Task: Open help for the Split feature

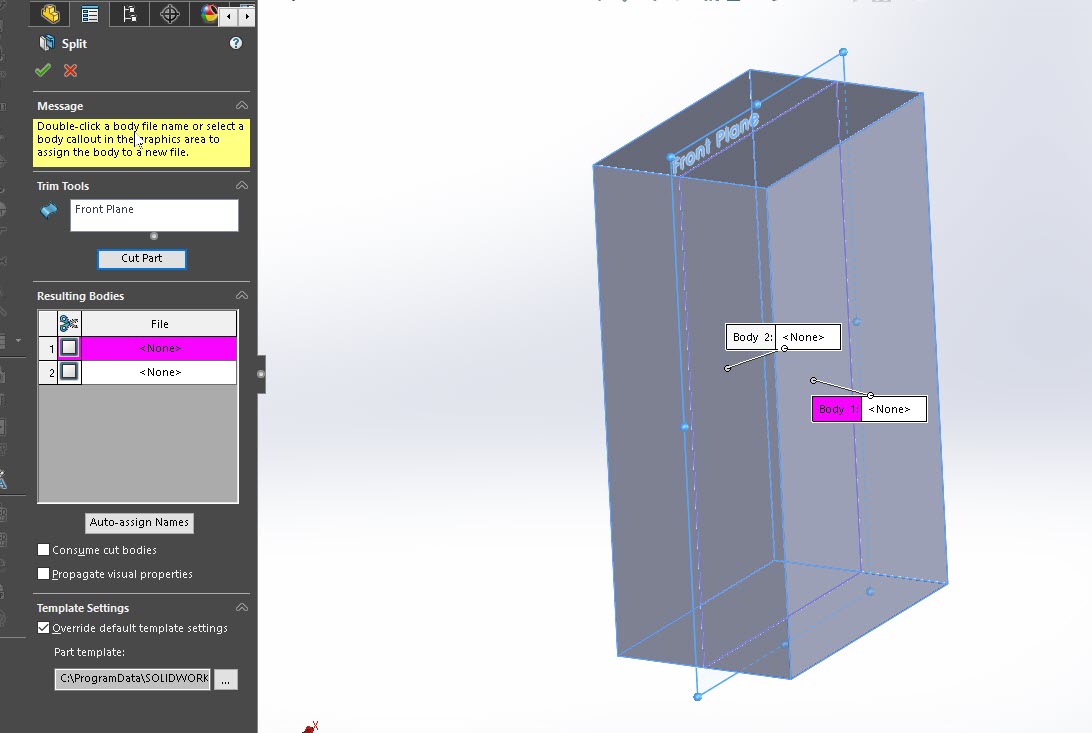Action: pyautogui.click(x=236, y=43)
